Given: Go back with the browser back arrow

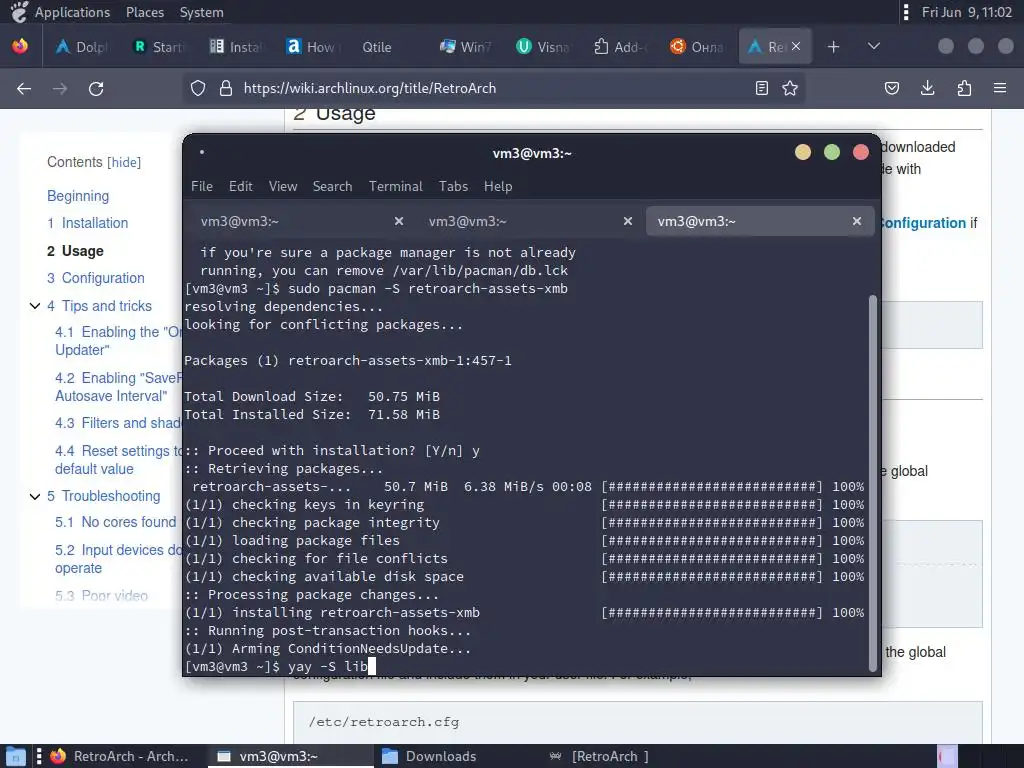Looking at the screenshot, I should pos(24,88).
